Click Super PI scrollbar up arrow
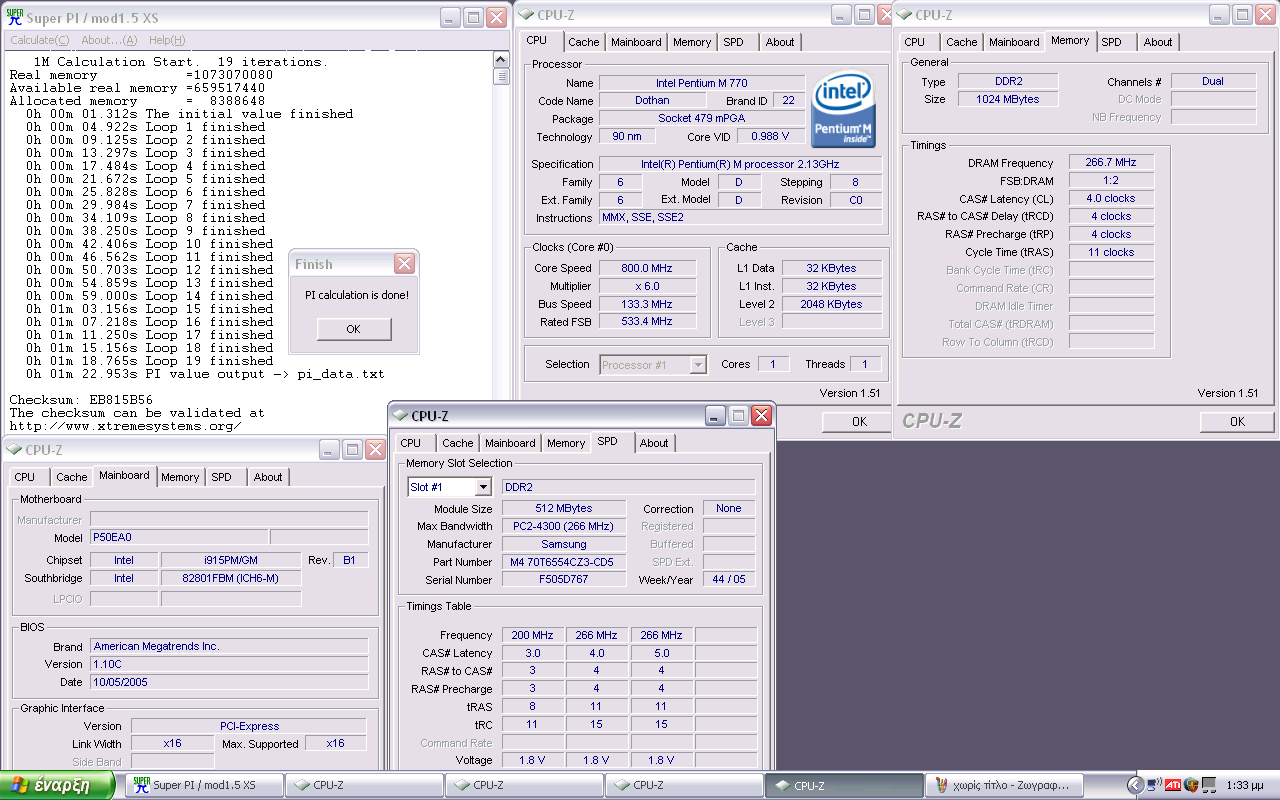1280x800 pixels. coord(502,60)
